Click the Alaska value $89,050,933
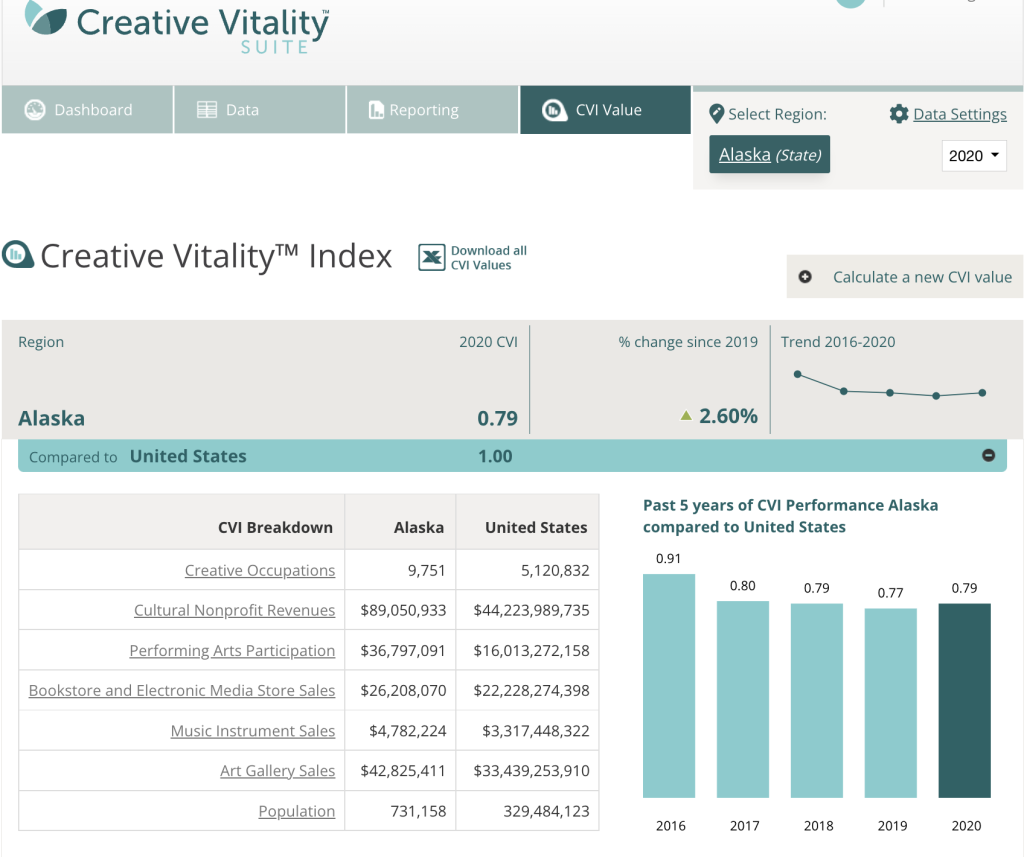 click(403, 610)
